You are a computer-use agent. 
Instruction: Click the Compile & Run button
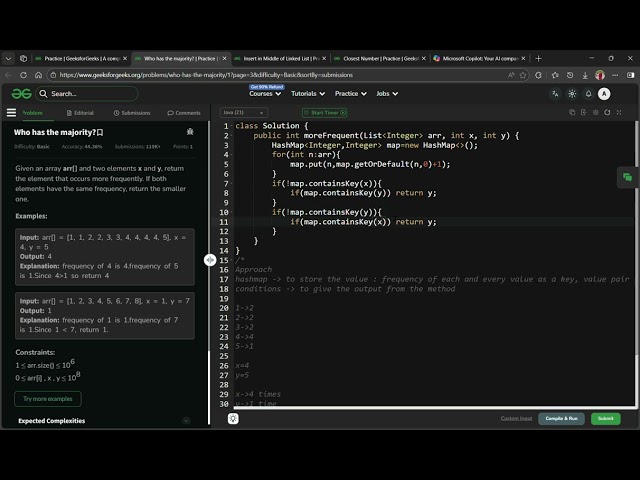coord(561,419)
